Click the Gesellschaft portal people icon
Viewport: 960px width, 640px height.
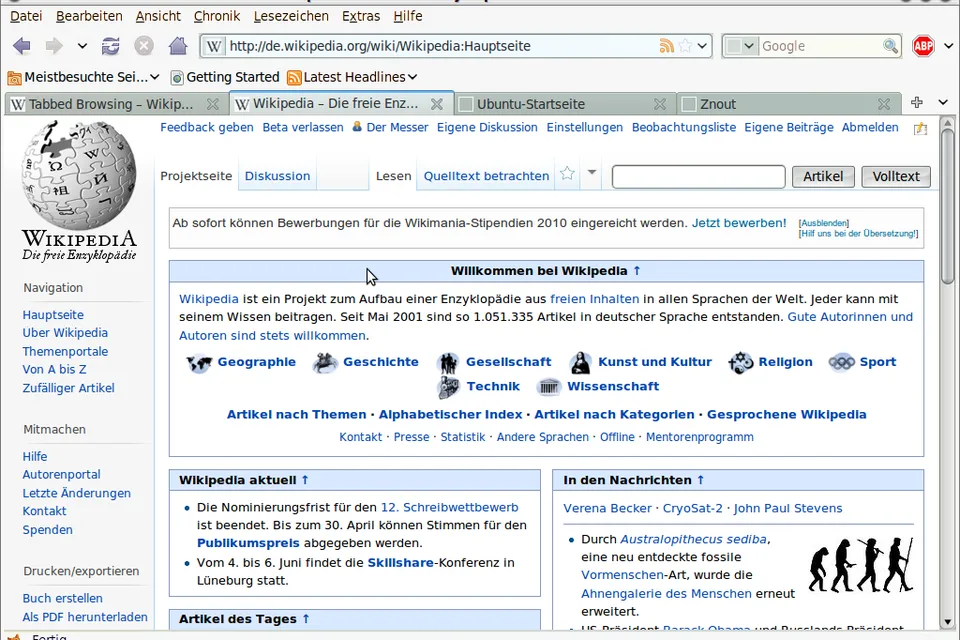coord(448,363)
